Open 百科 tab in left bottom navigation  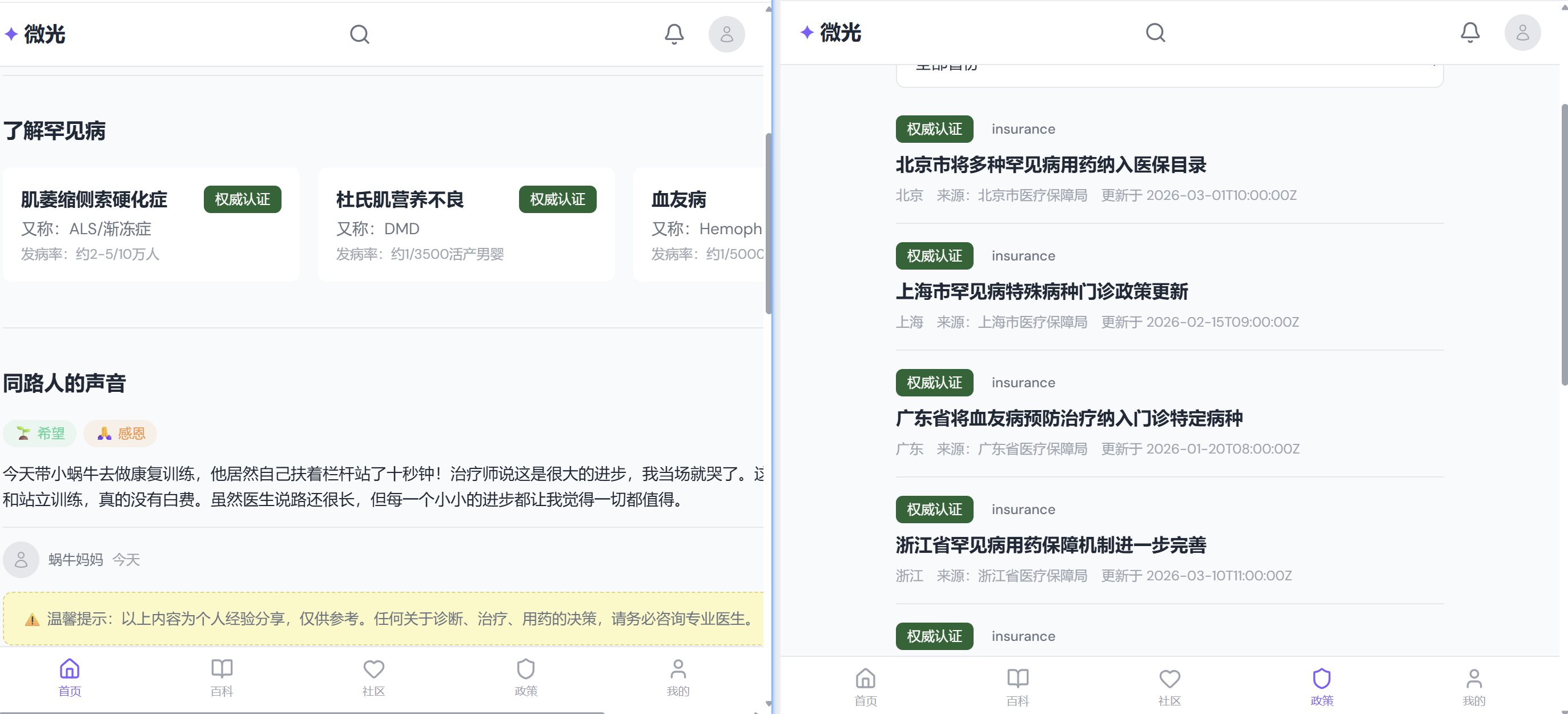pos(222,677)
